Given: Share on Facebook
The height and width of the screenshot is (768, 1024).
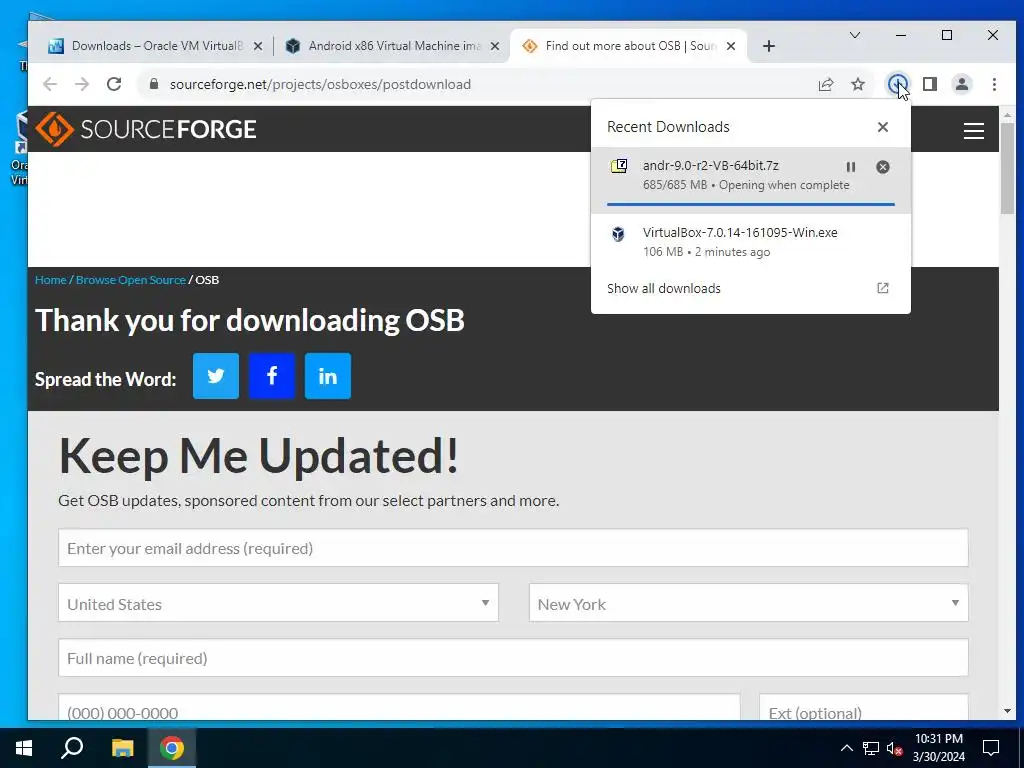Looking at the screenshot, I should pos(272,376).
